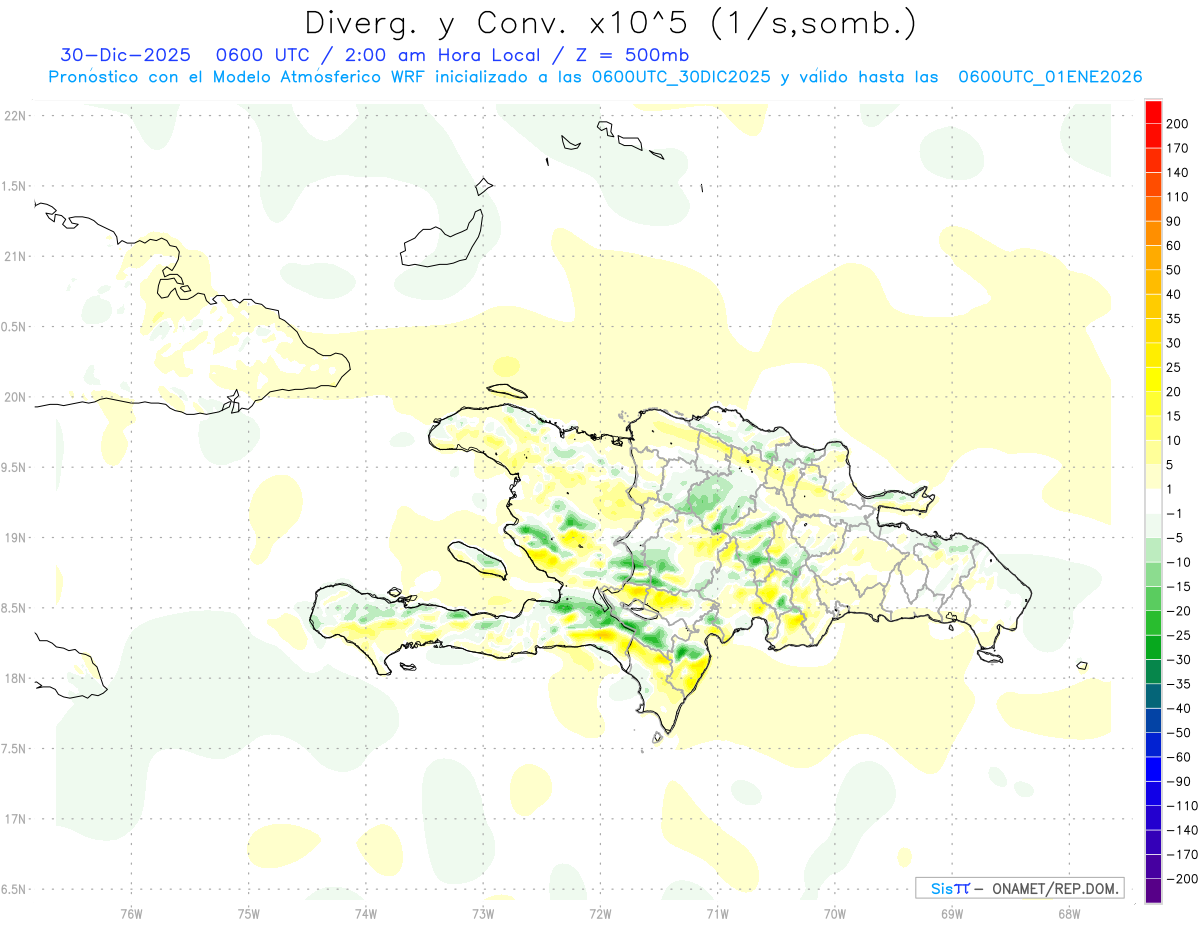Click the longitude label '70W'
Viewport: 1200px width, 927px height.
click(835, 913)
